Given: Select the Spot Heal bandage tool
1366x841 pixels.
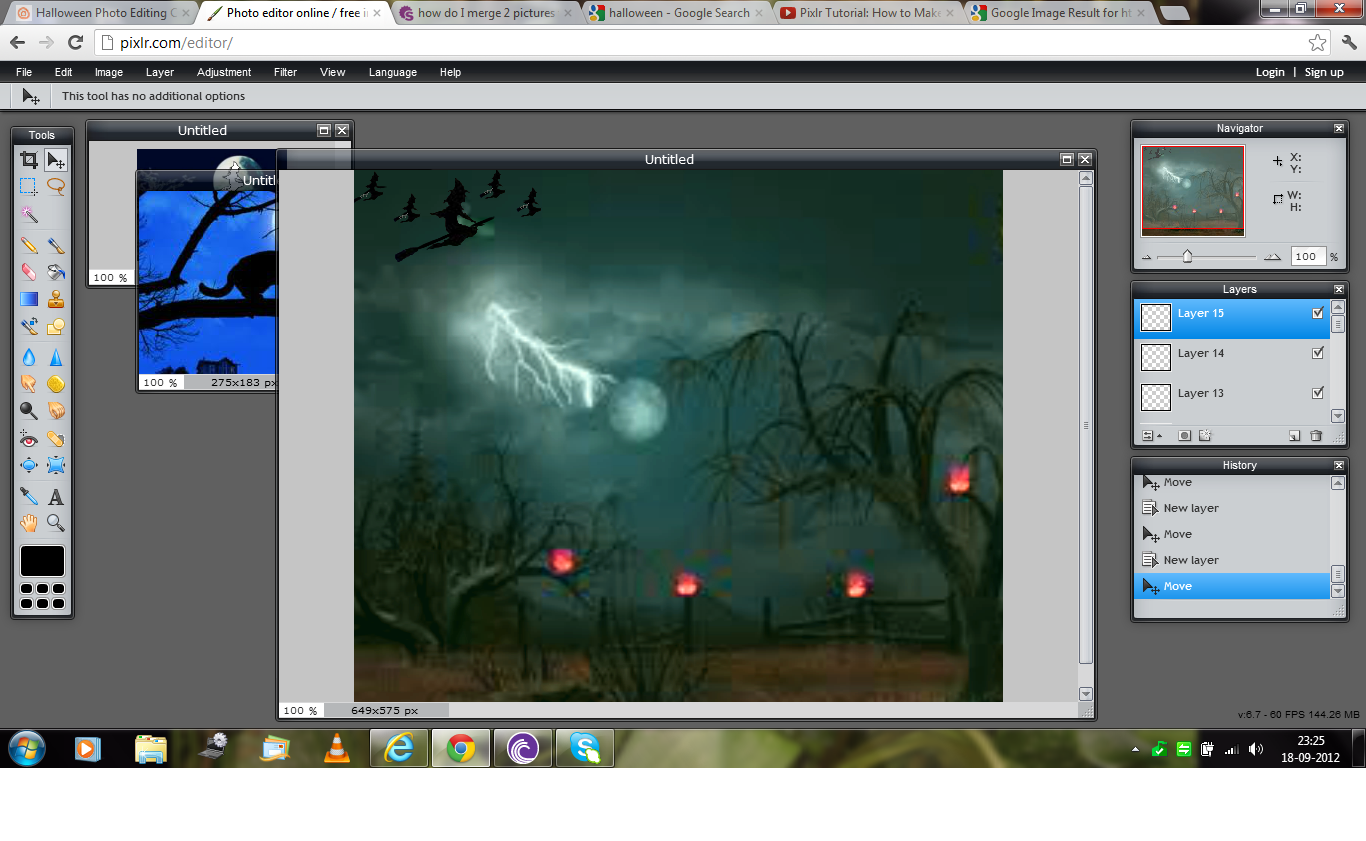Looking at the screenshot, I should click(56, 439).
